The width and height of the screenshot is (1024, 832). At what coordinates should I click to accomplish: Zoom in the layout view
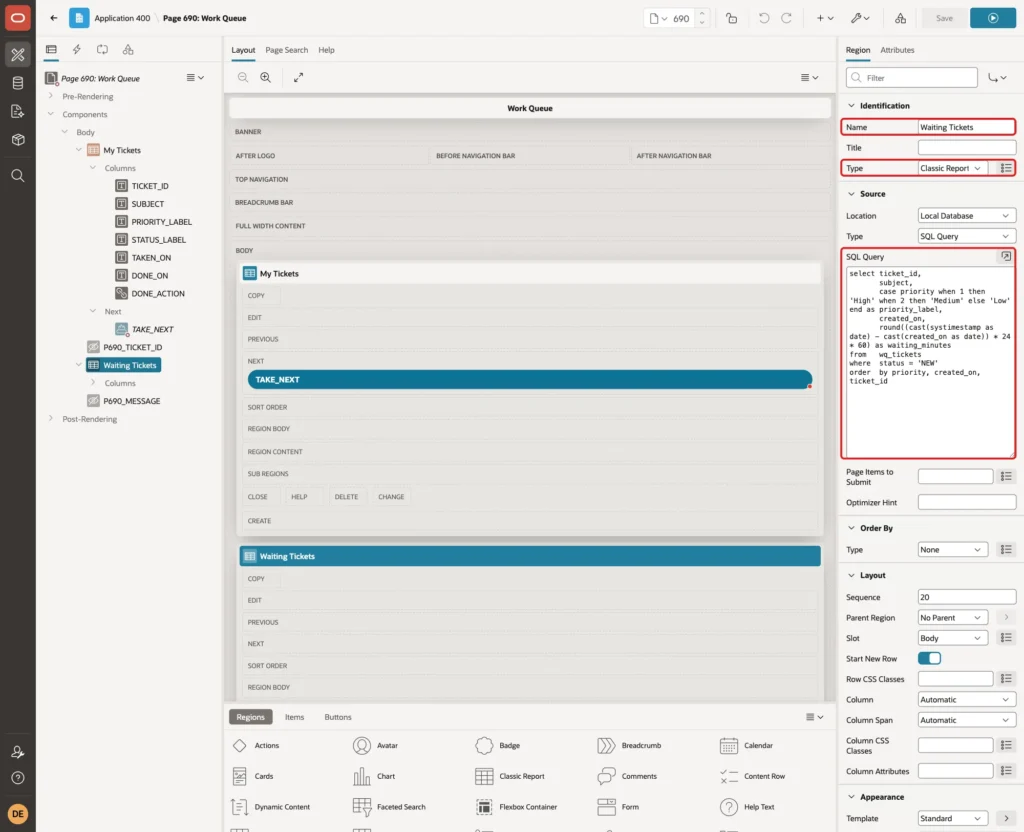click(x=266, y=77)
